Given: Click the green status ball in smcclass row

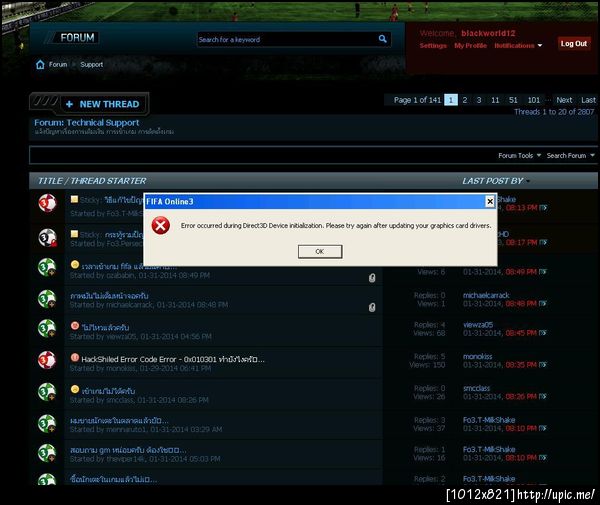Looking at the screenshot, I should click(47, 392).
